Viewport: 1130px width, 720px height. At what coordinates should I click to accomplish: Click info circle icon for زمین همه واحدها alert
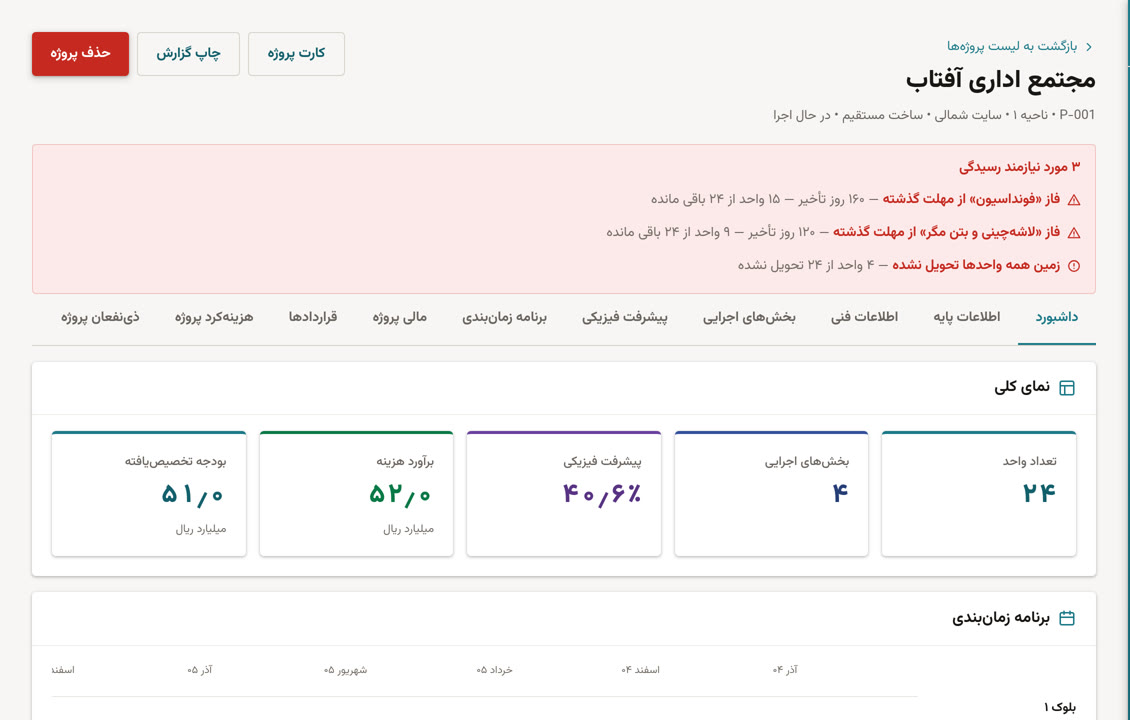tap(1074, 266)
